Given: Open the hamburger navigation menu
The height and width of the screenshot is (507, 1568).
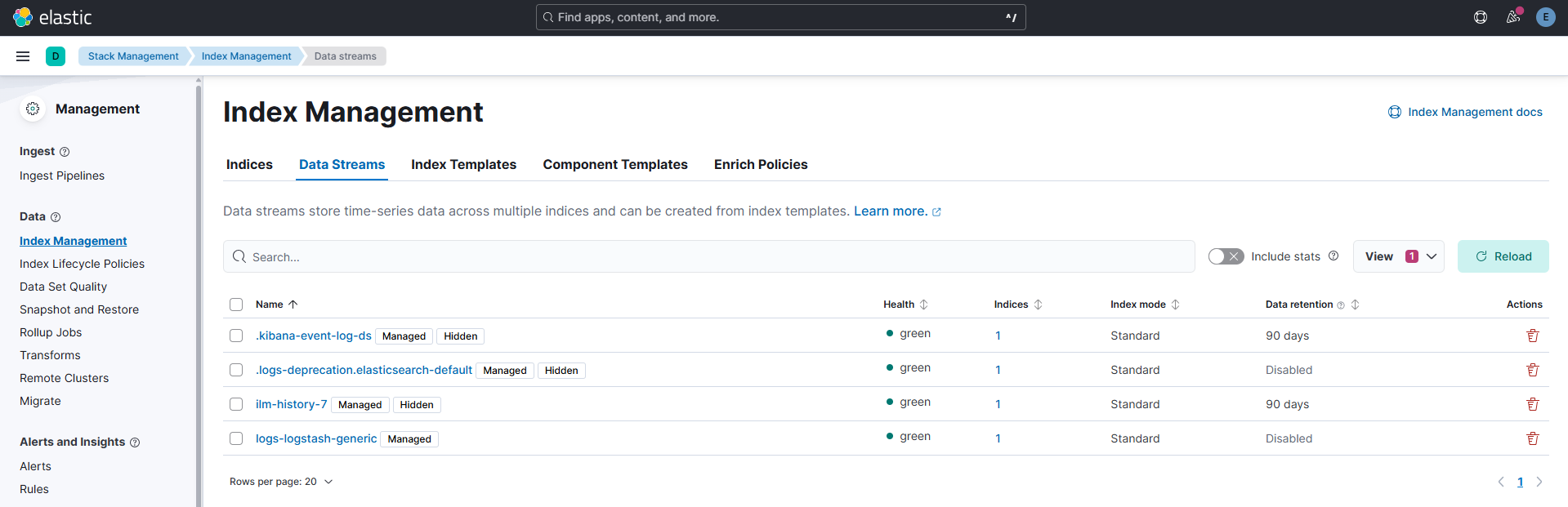Looking at the screenshot, I should (23, 56).
